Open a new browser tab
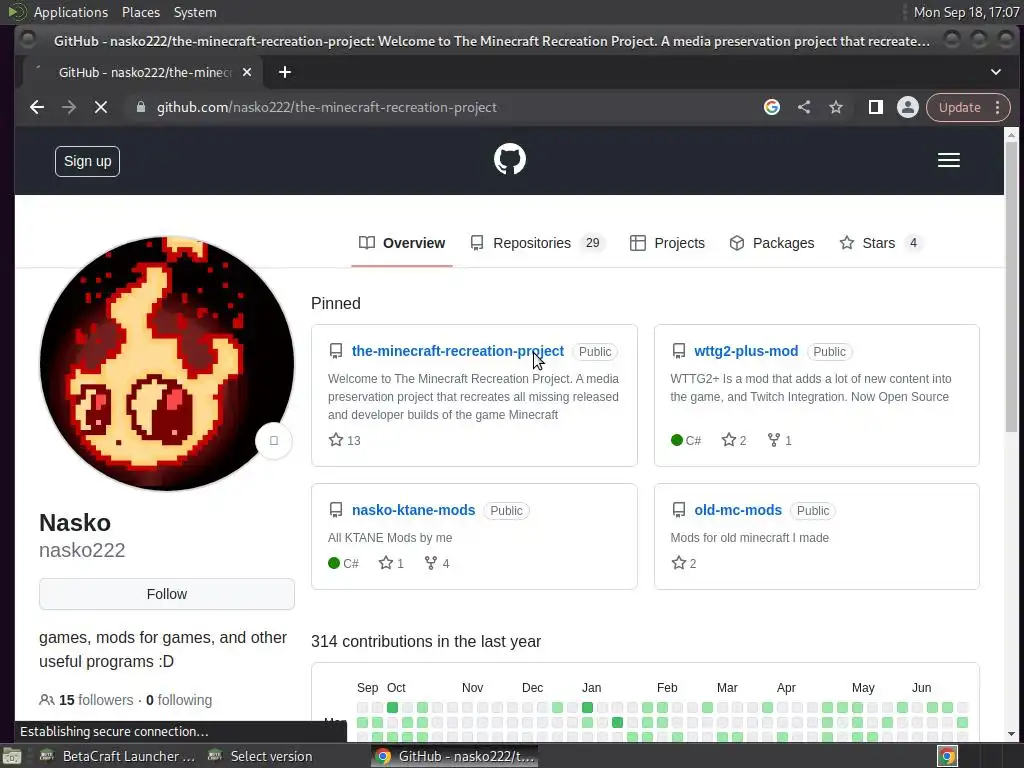 pos(285,72)
